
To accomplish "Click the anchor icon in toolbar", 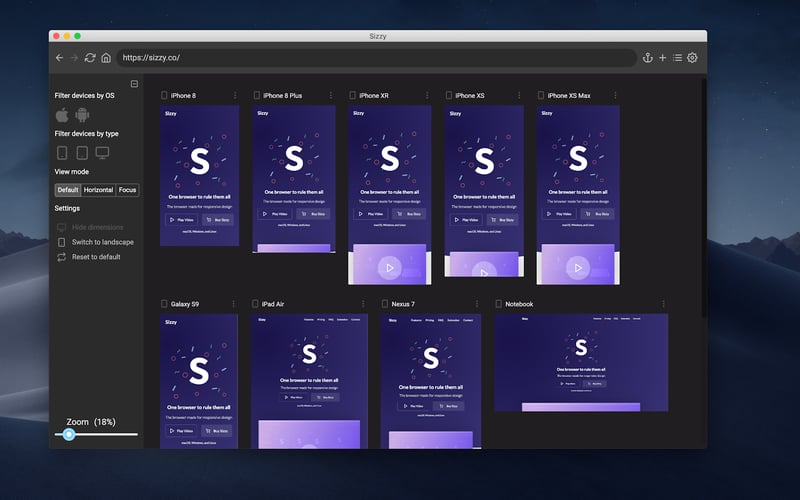I will (647, 58).
